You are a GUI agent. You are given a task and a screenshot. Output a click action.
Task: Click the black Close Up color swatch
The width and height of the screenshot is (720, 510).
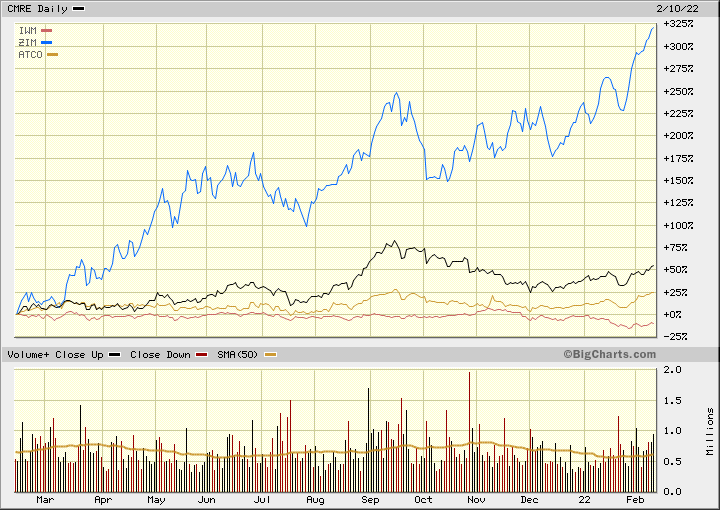pyautogui.click(x=115, y=354)
